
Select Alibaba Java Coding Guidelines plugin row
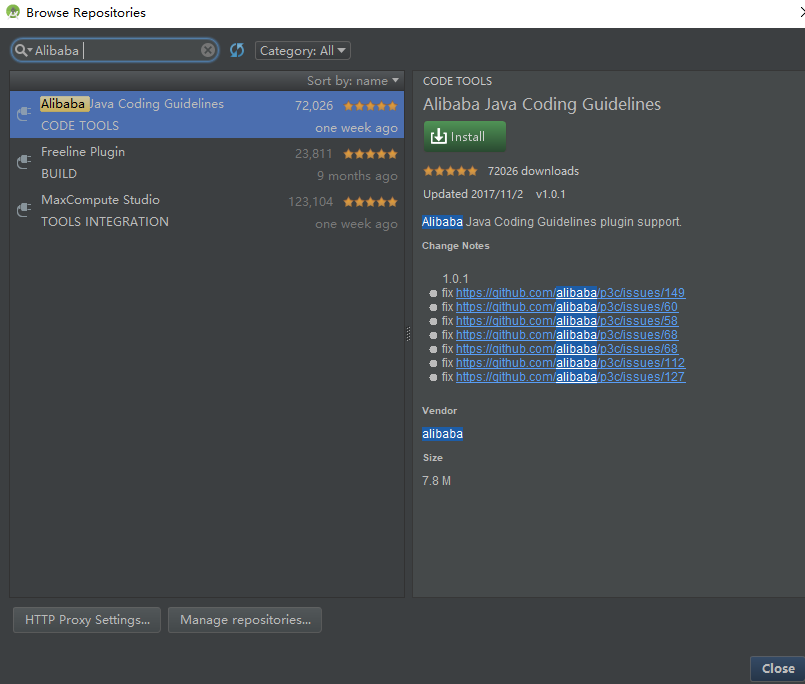pyautogui.click(x=207, y=115)
